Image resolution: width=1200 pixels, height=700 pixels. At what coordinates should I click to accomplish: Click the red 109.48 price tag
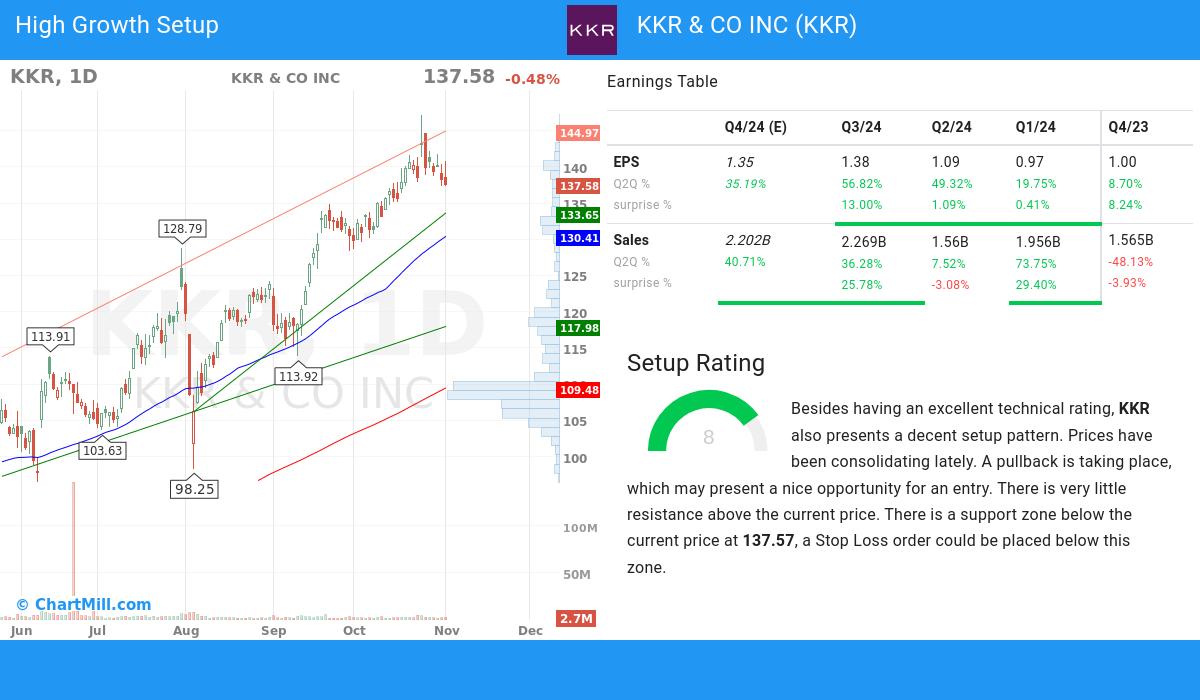coord(579,390)
